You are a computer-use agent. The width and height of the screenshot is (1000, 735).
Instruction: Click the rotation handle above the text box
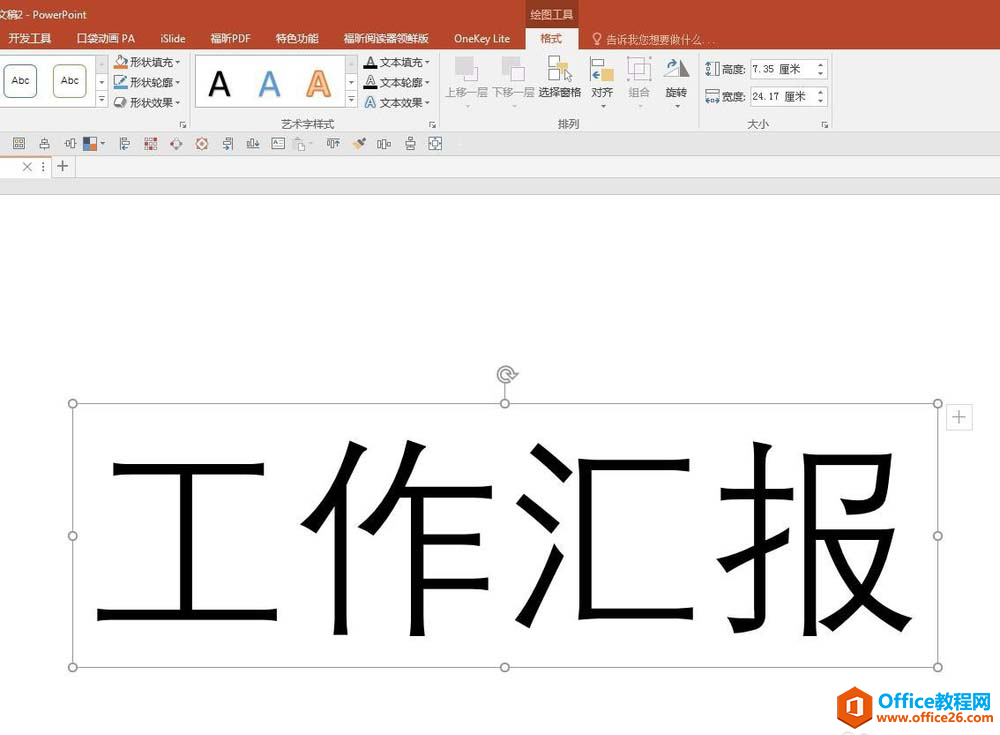507,375
